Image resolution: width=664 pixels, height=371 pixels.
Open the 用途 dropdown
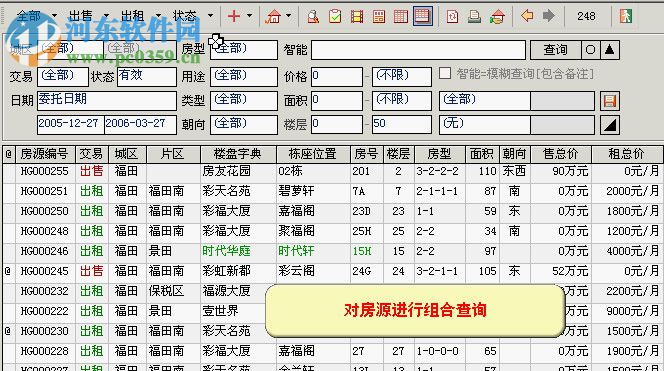click(x=244, y=77)
